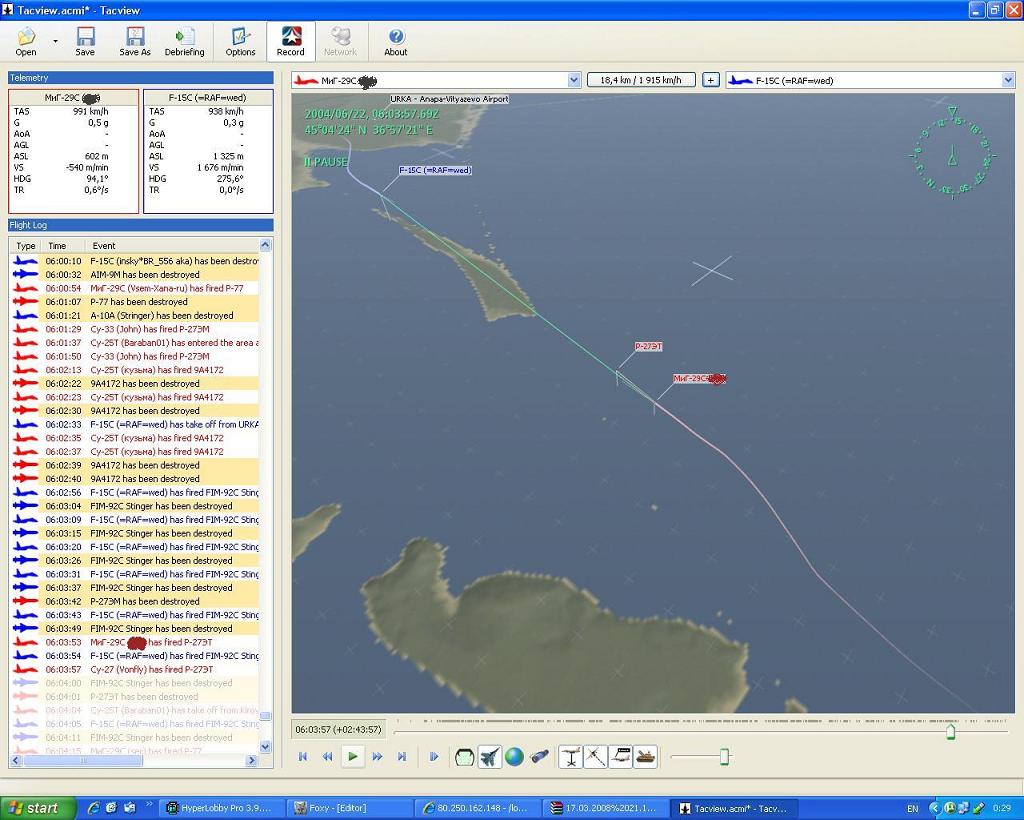Open the dropdown arrow beside Open
1024x820 pixels.
55,42
